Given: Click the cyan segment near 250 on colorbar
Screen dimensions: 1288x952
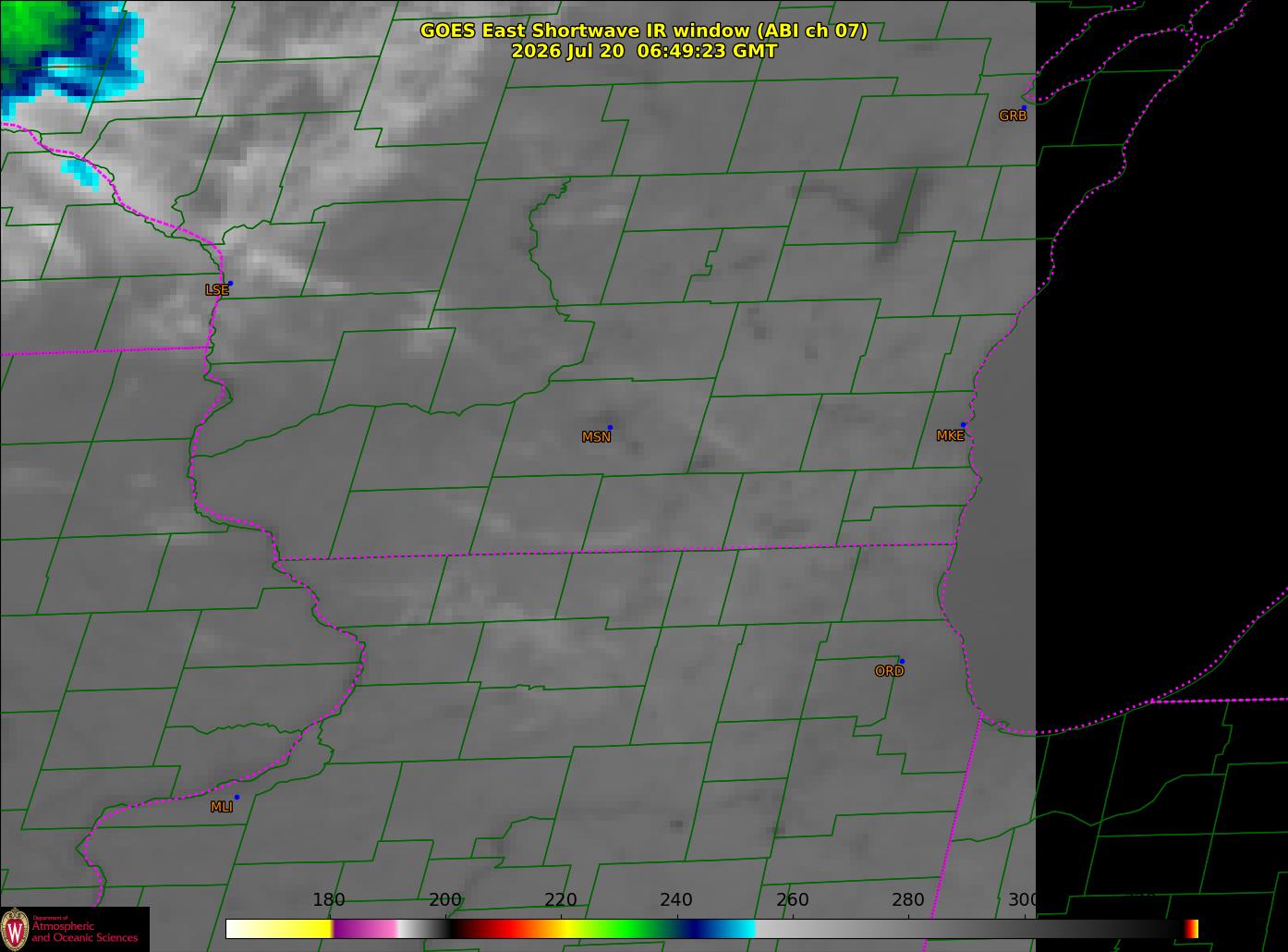Looking at the screenshot, I should pyautogui.click(x=736, y=928).
